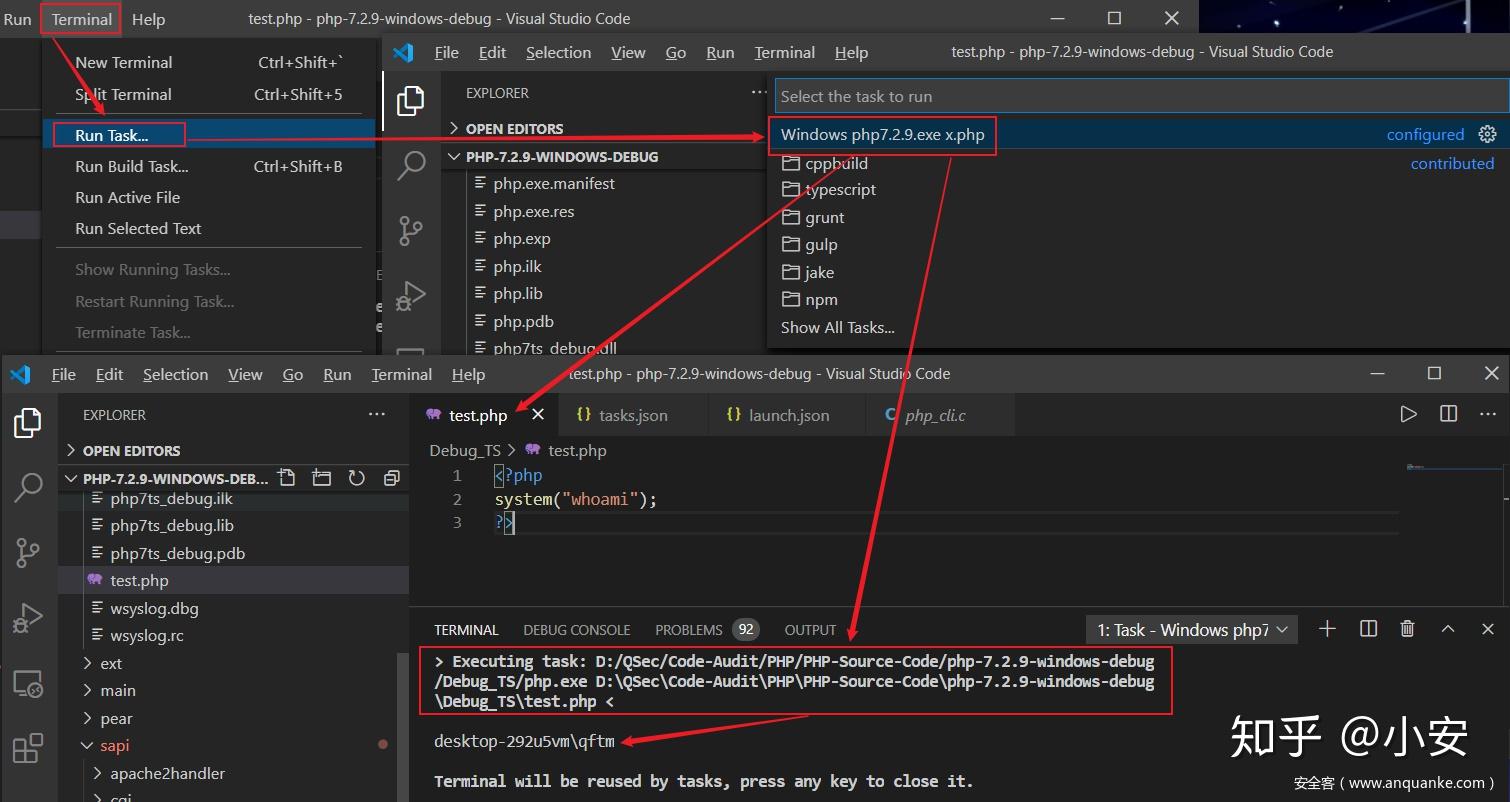The image size is (1510, 802).
Task: Switch to the PROBLEMS panel tab
Action: click(x=706, y=630)
